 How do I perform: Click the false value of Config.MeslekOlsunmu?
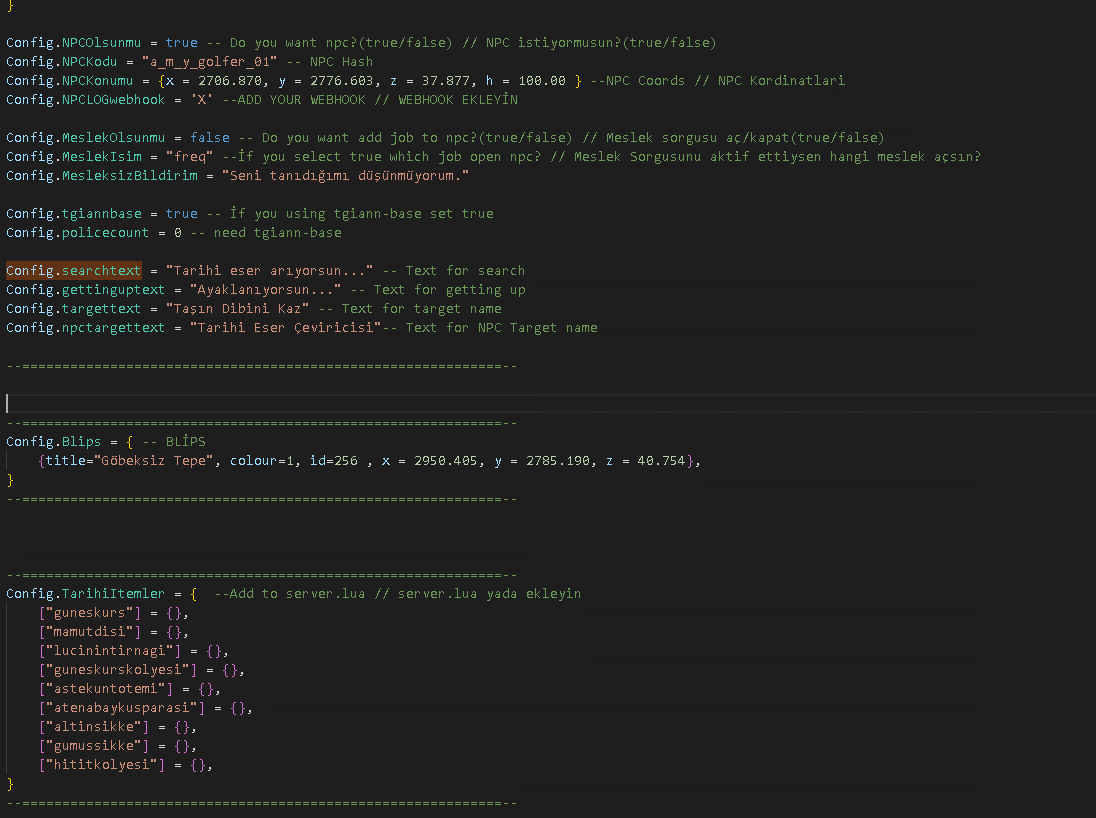(209, 138)
